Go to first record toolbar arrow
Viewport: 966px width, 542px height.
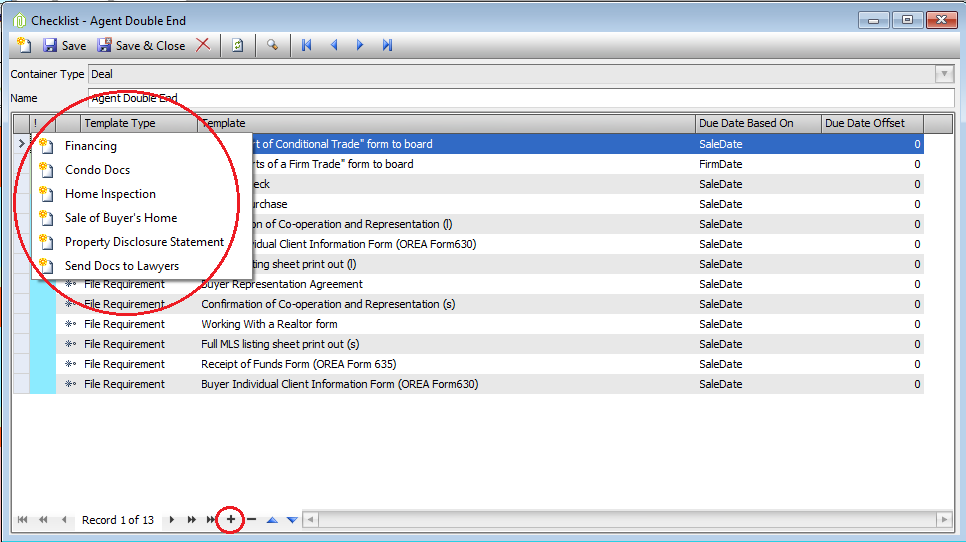tap(306, 45)
